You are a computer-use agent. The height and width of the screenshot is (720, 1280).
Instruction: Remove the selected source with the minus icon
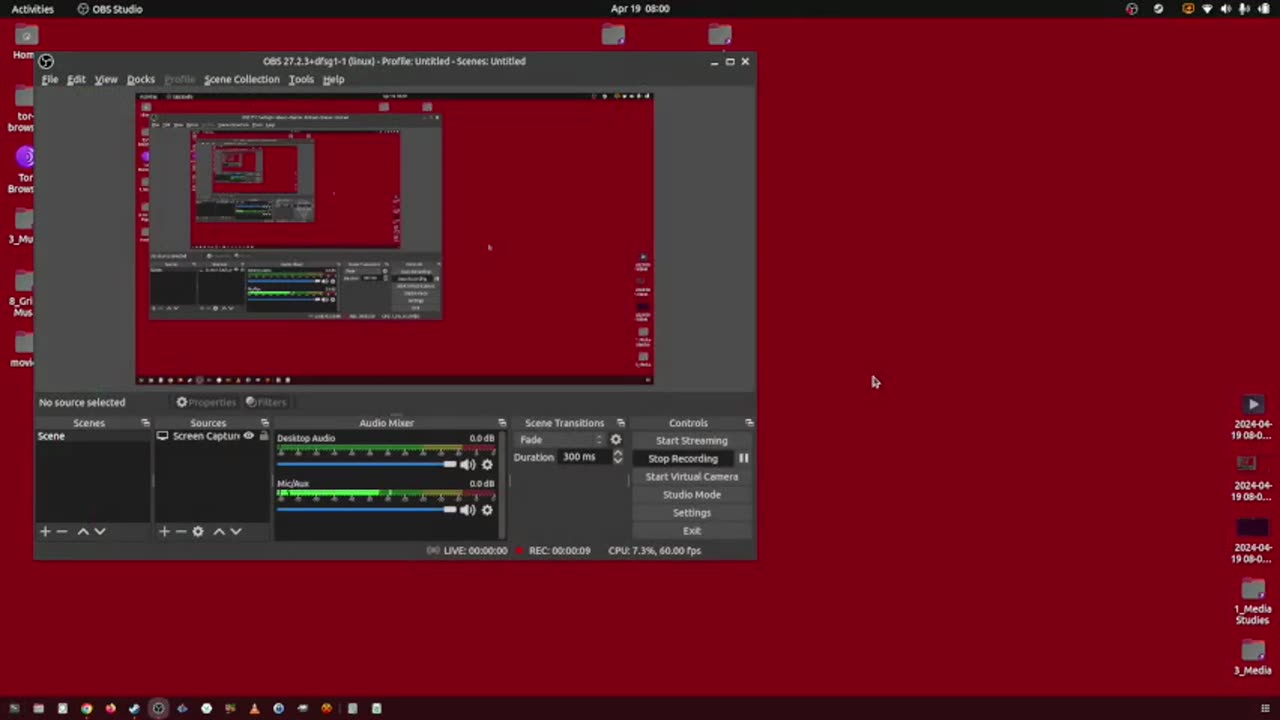click(181, 532)
